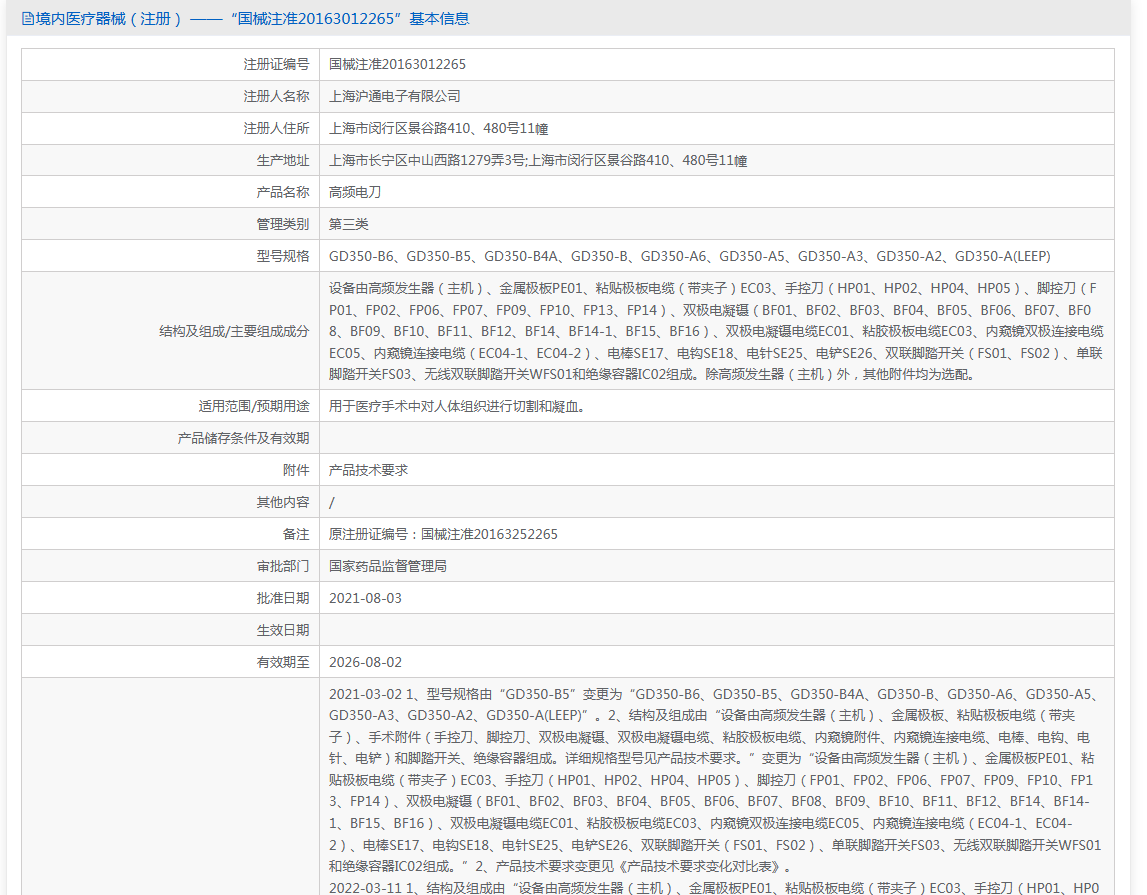This screenshot has height=895, width=1147.
Task: Click product name 高频电刀
Action: click(x=355, y=192)
